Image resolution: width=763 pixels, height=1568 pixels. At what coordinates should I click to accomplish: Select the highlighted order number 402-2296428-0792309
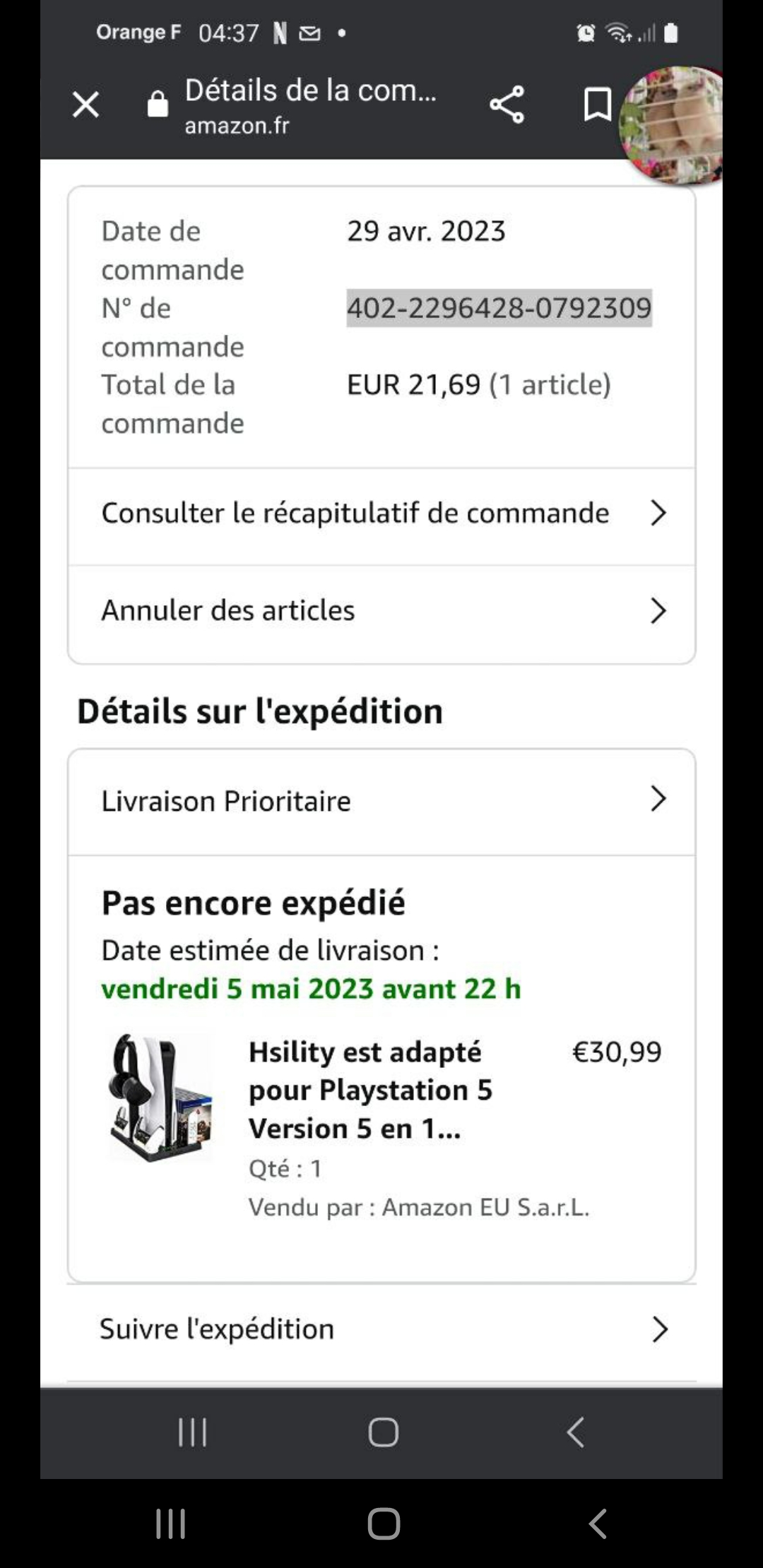[499, 308]
